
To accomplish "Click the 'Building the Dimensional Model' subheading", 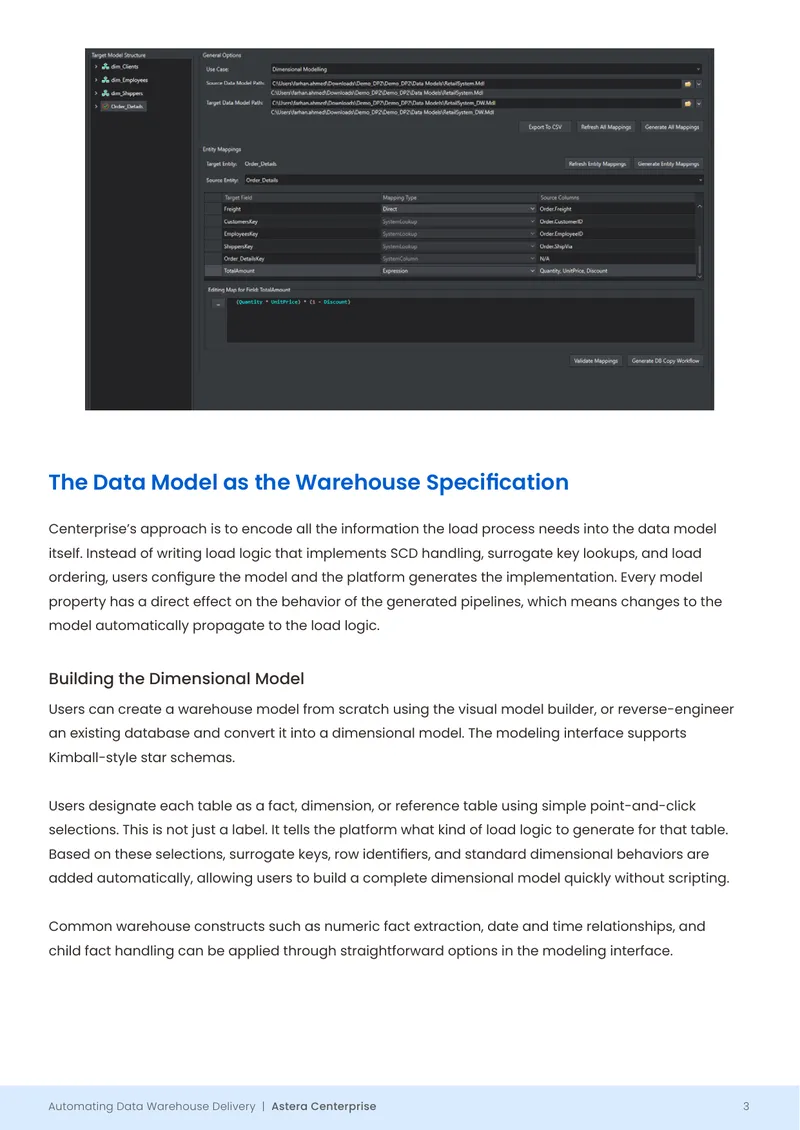I will click(x=177, y=679).
